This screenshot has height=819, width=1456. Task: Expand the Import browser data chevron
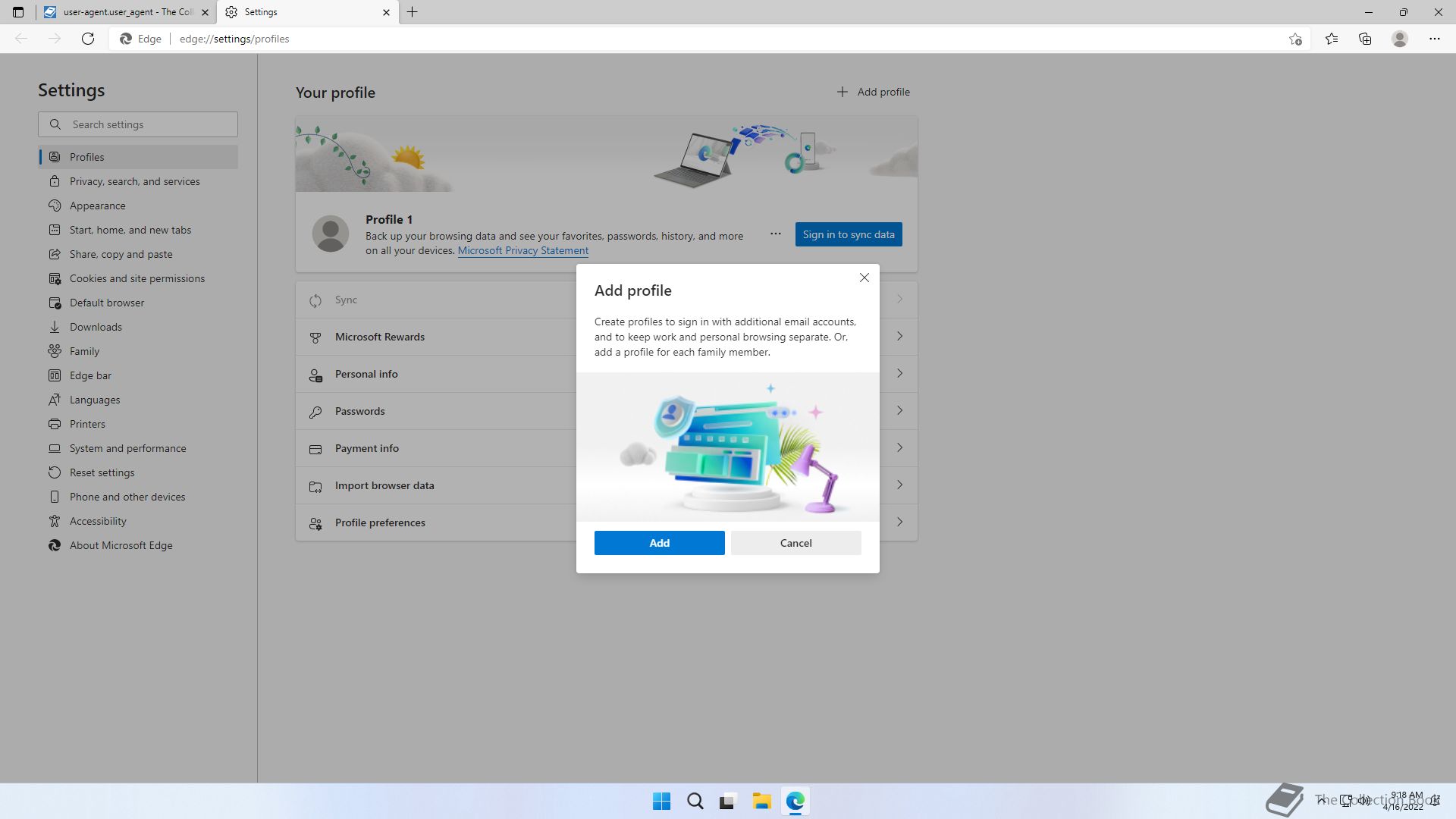899,485
